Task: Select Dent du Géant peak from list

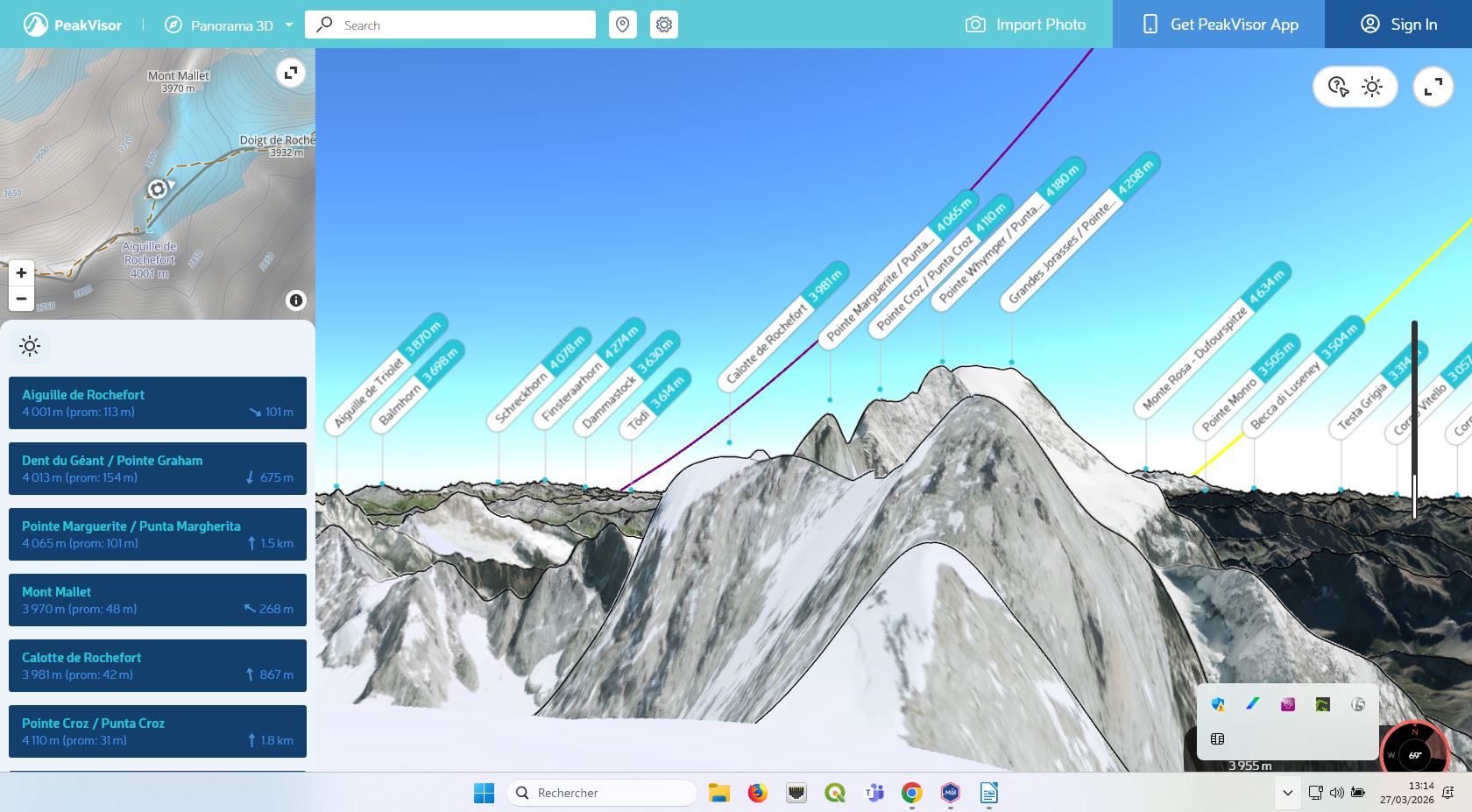Action: 158,469
